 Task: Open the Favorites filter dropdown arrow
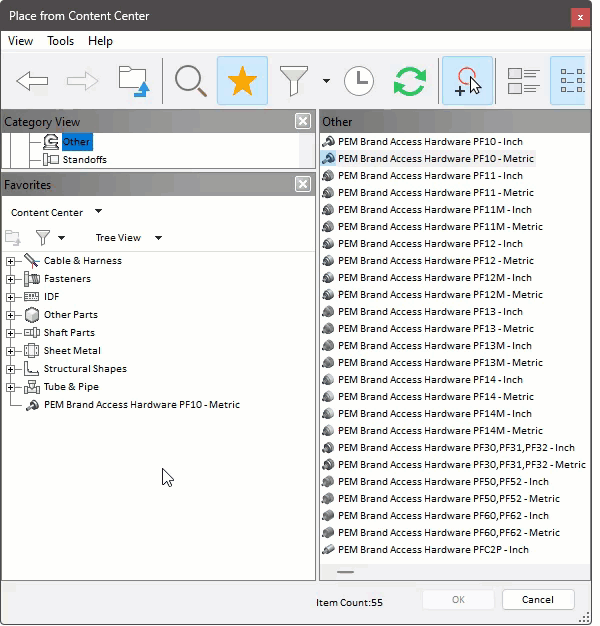(x=61, y=238)
